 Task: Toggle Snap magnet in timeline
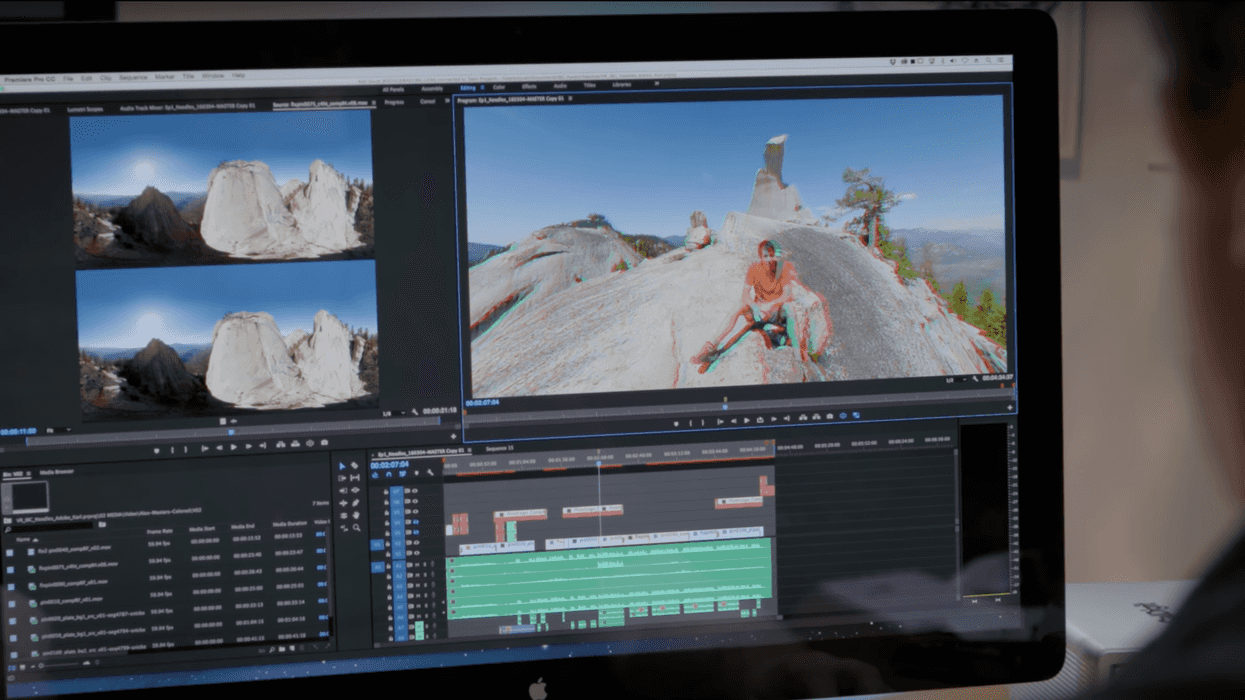click(389, 474)
